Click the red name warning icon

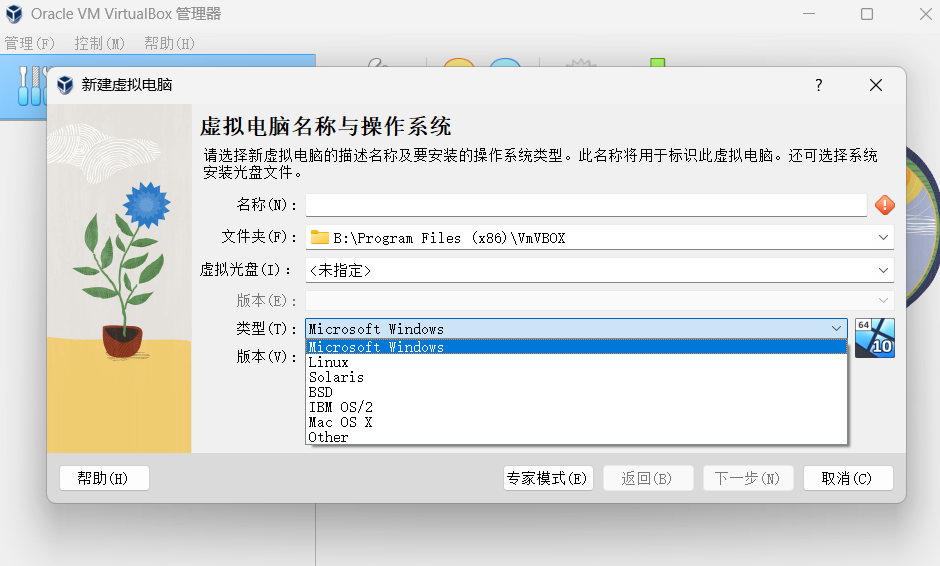click(x=884, y=205)
